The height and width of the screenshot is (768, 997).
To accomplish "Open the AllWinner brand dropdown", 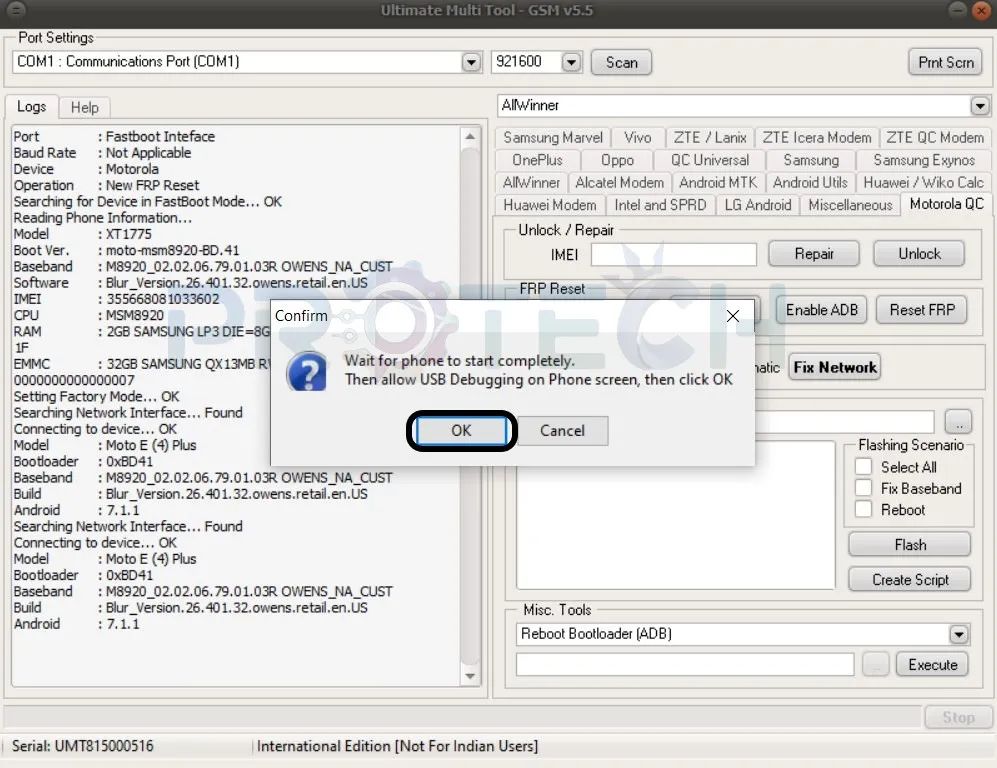I will [x=980, y=106].
